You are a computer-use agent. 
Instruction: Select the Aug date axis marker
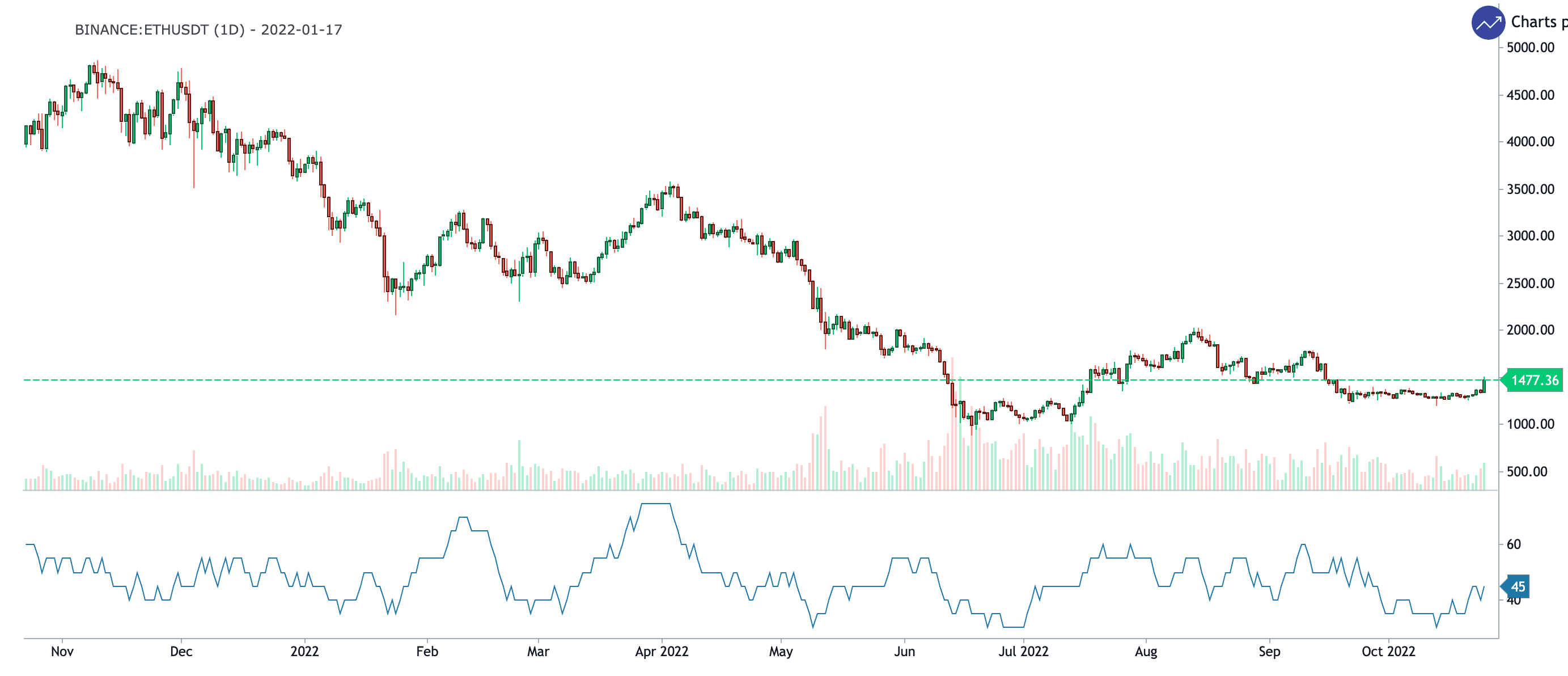(x=1146, y=651)
